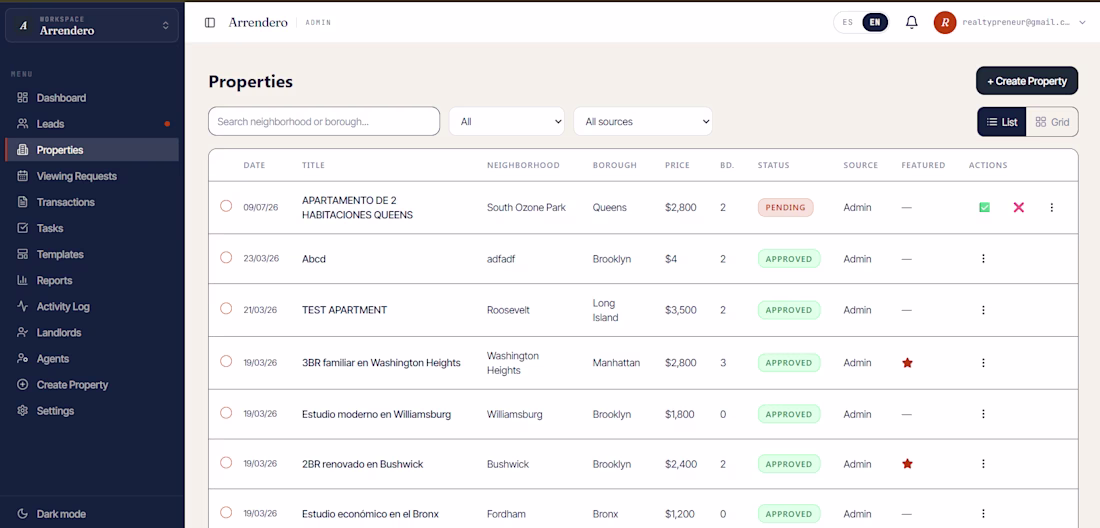
Task: Reject the pending Queens apartment with pink X
Action: pyautogui.click(x=1019, y=208)
